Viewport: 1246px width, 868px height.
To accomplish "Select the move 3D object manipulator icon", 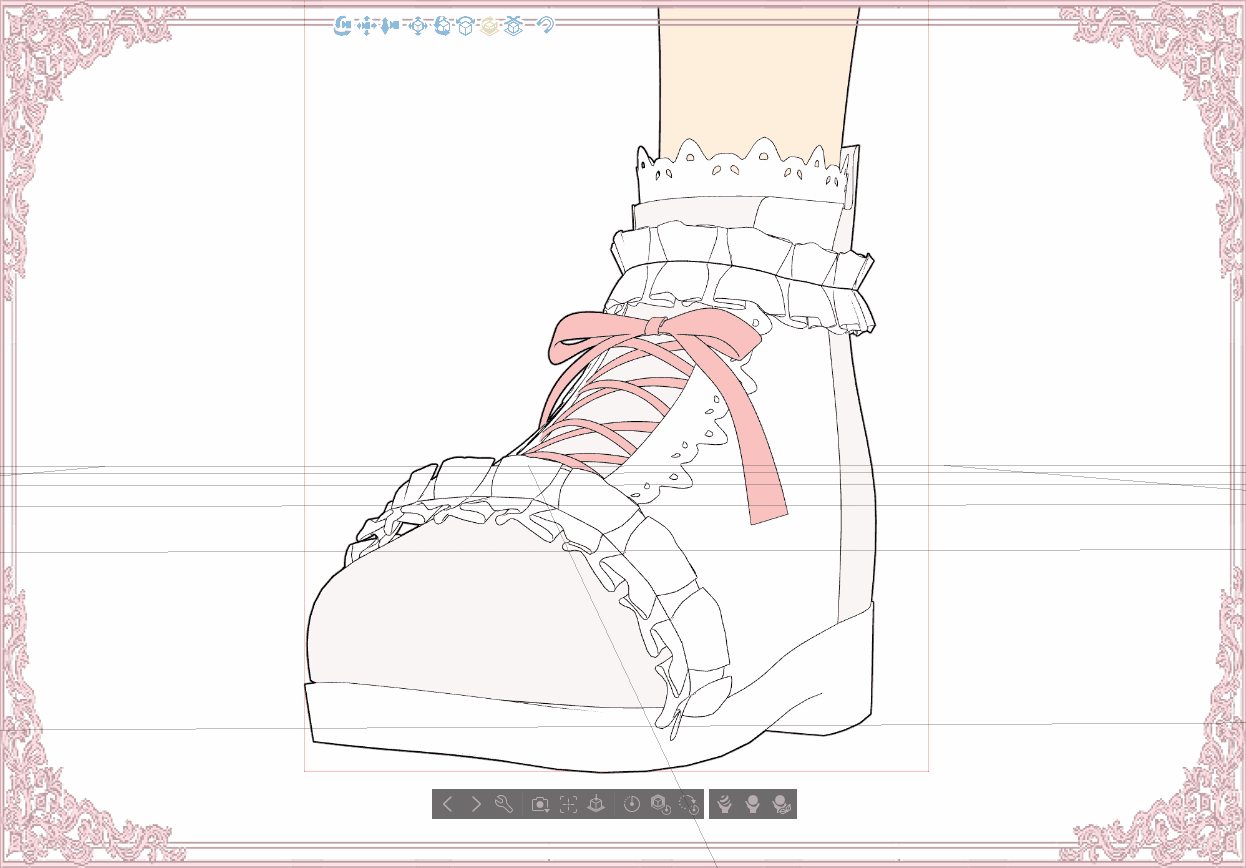I will pyautogui.click(x=418, y=25).
